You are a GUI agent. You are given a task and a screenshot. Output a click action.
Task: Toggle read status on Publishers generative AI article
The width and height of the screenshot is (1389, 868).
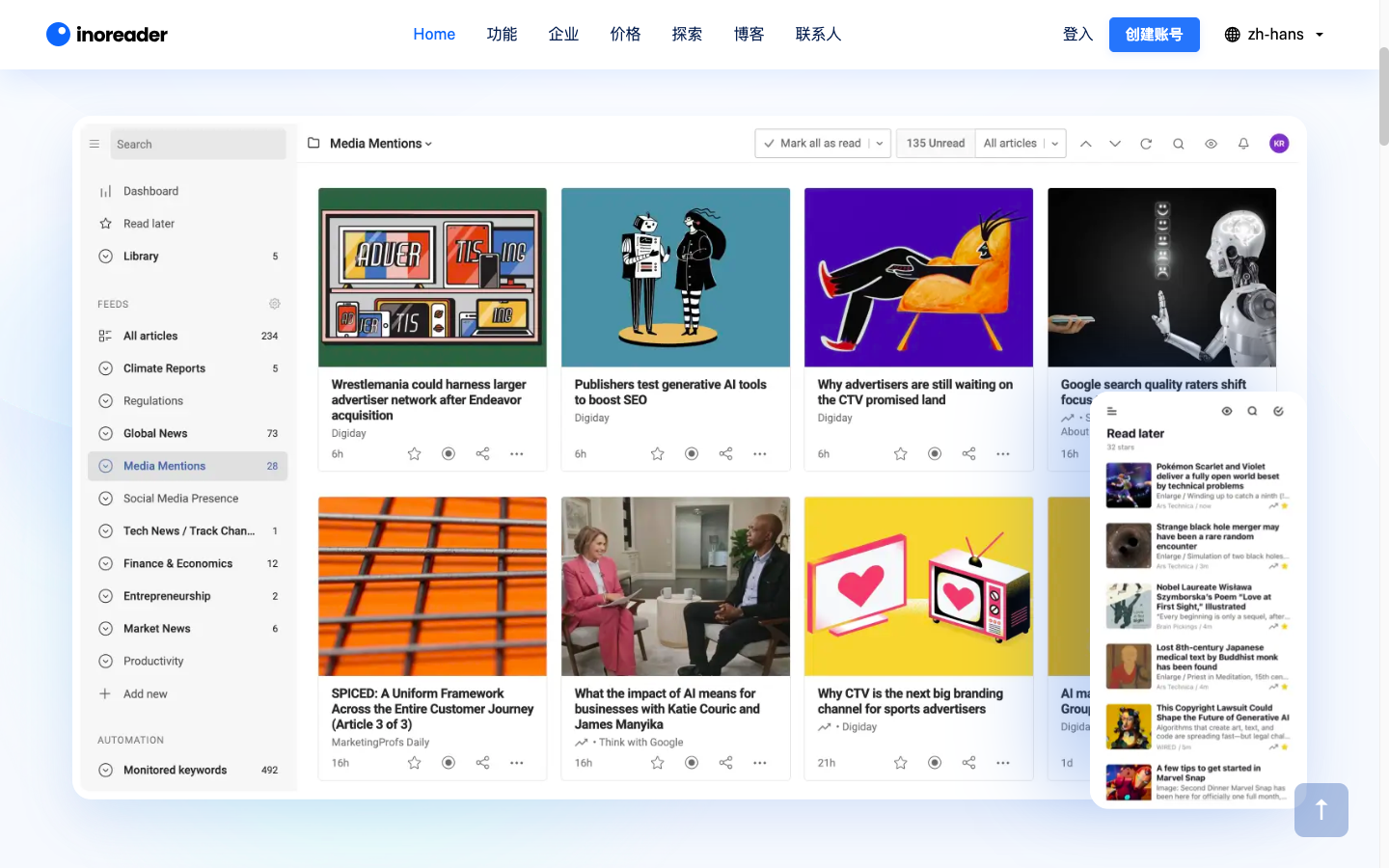pos(692,453)
